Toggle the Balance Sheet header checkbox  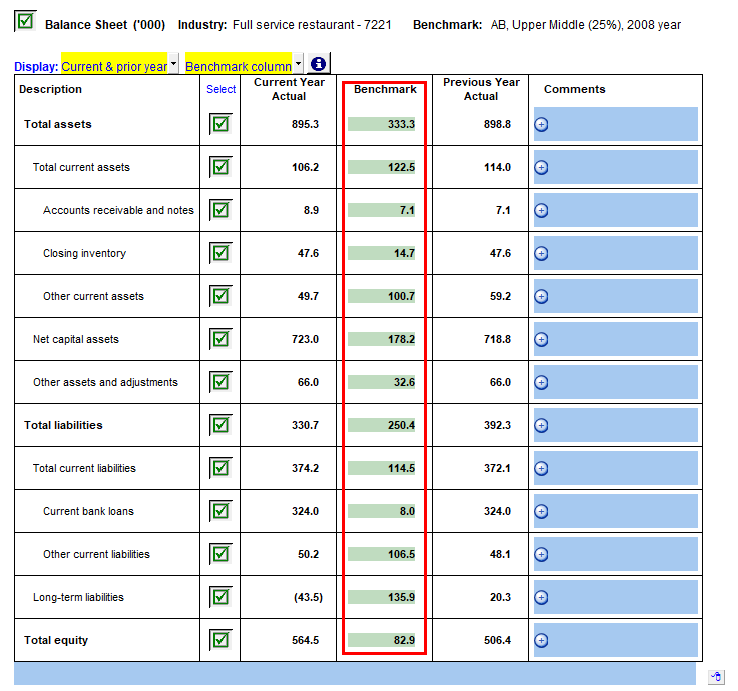25,21
